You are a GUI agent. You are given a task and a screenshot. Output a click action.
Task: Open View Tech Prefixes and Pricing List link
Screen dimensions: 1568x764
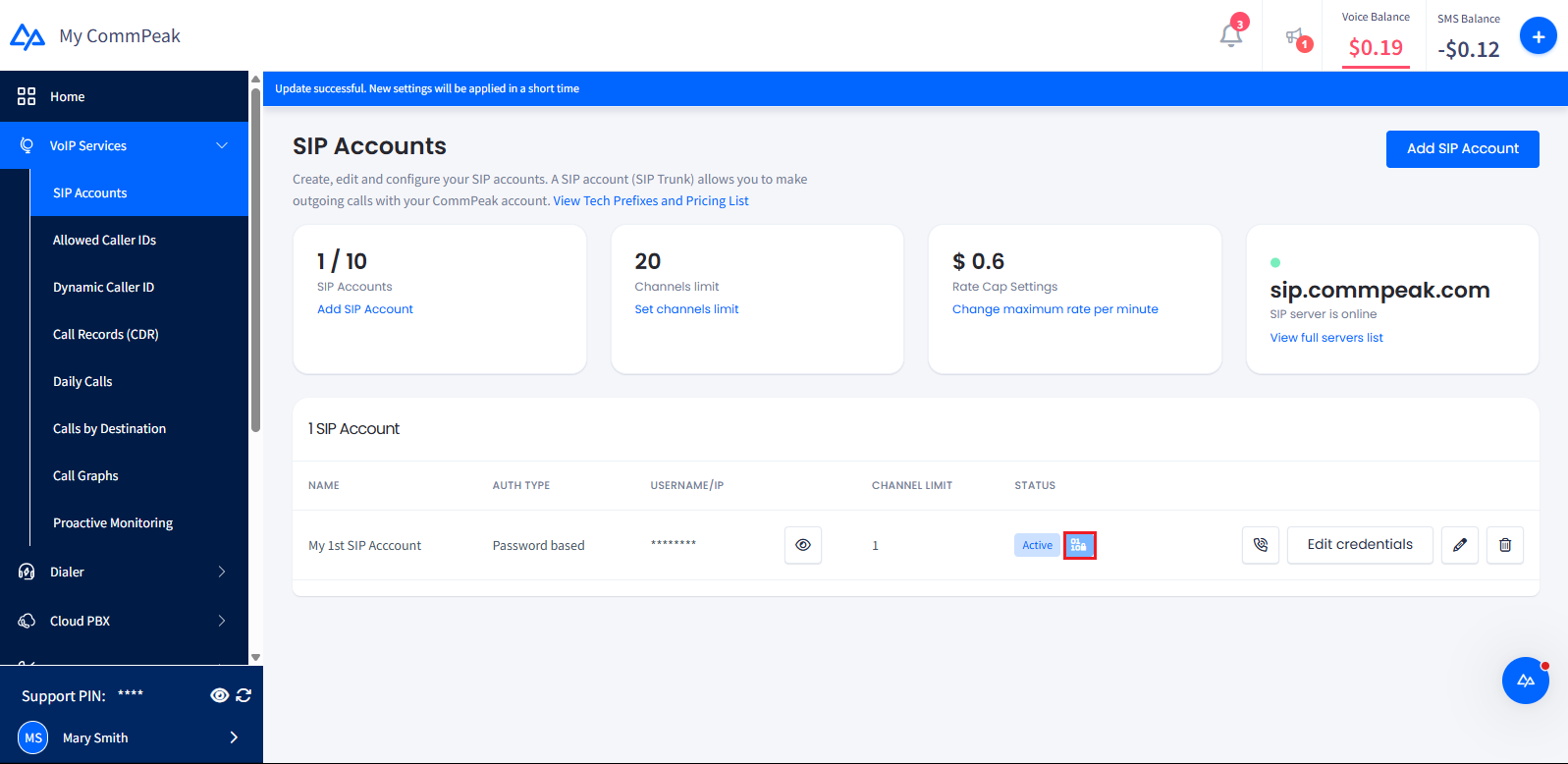click(651, 200)
